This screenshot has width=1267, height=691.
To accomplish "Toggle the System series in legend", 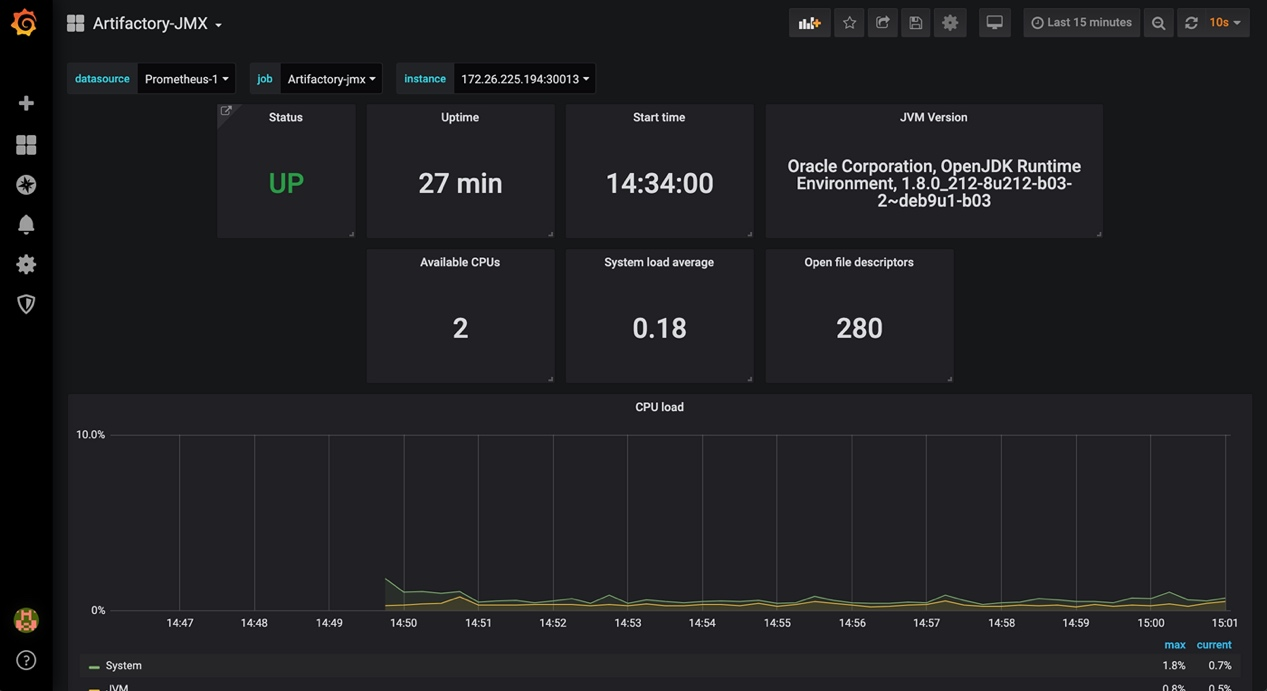I will tap(124, 666).
